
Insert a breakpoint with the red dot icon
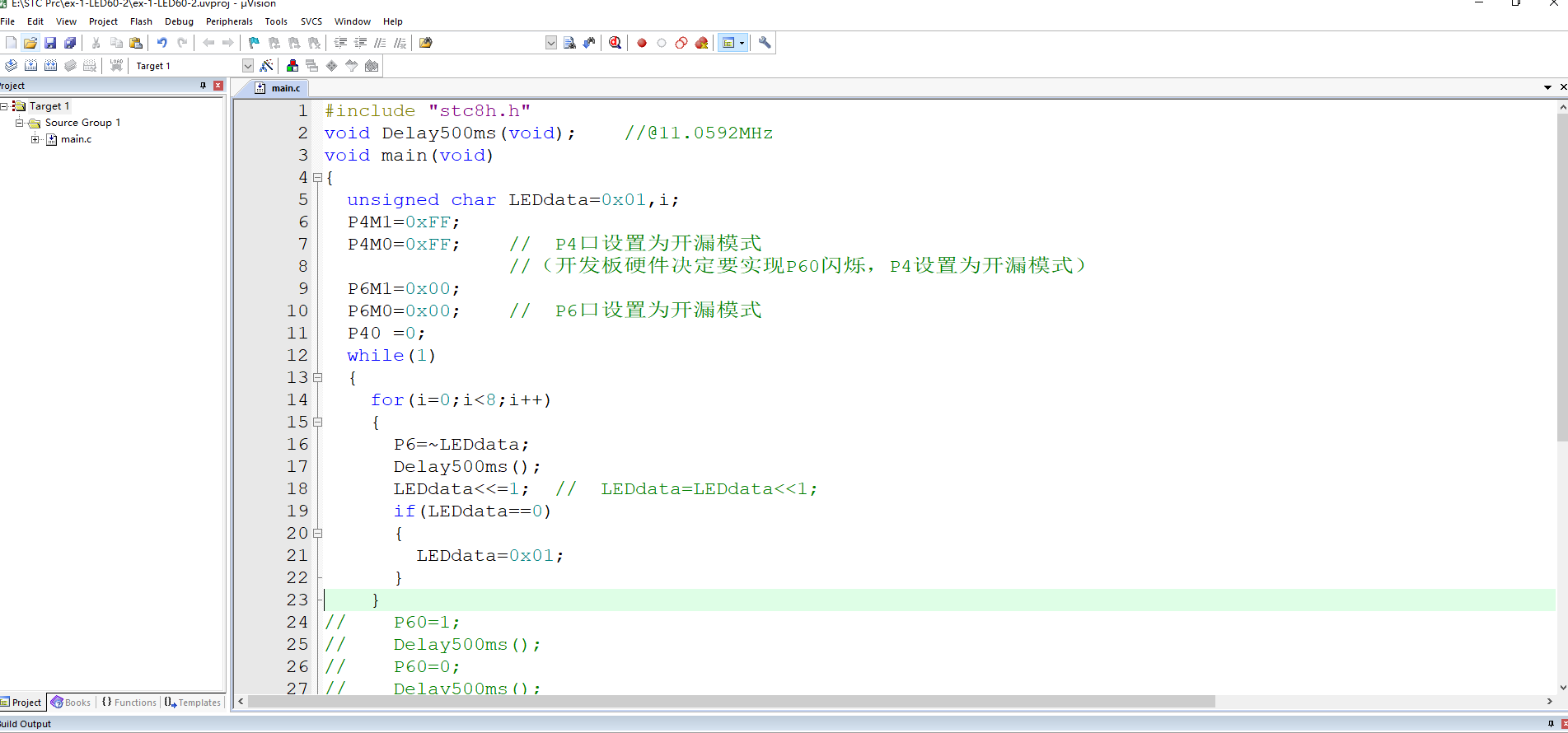(x=642, y=43)
